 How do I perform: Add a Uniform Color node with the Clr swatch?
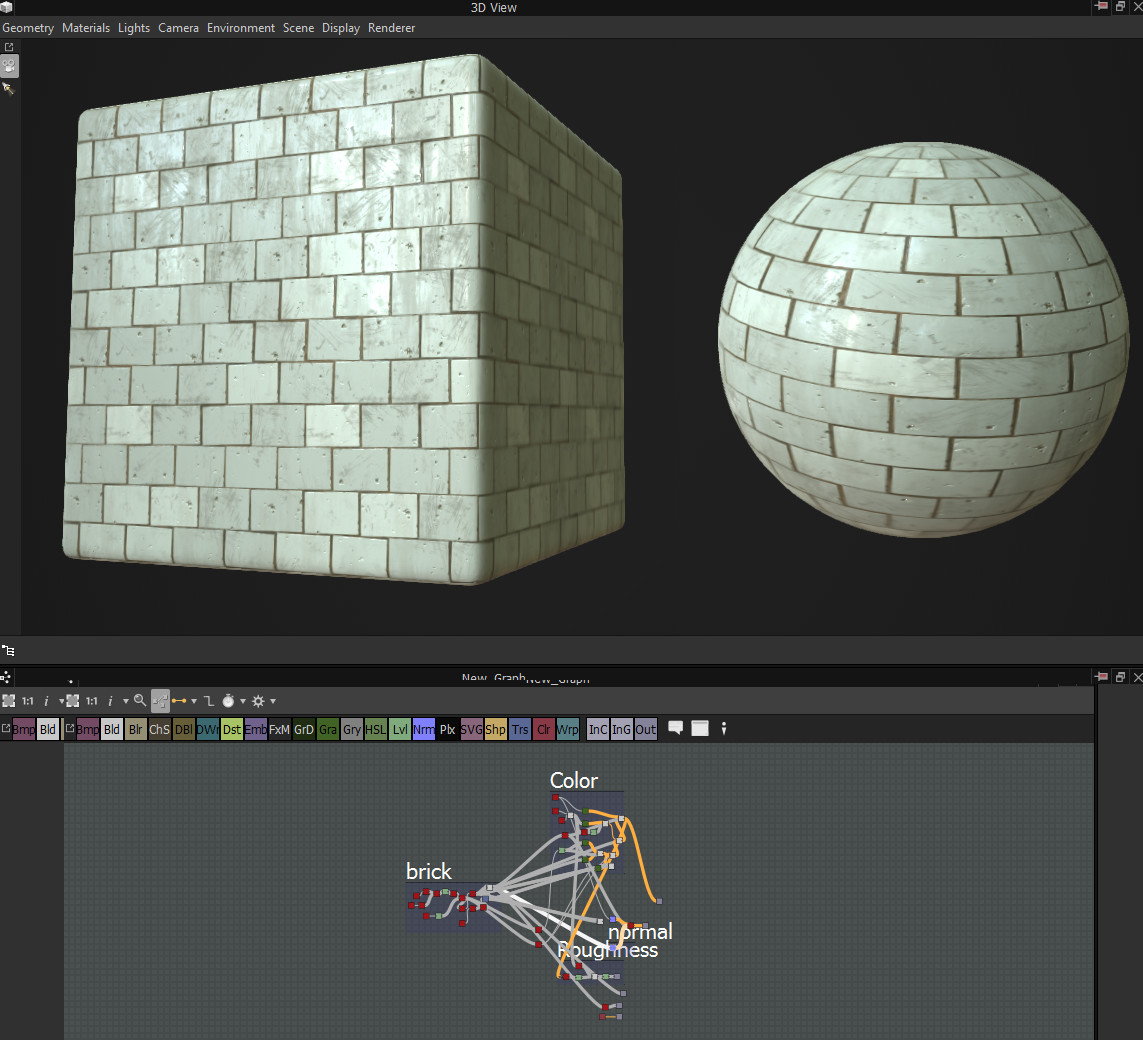[543, 729]
